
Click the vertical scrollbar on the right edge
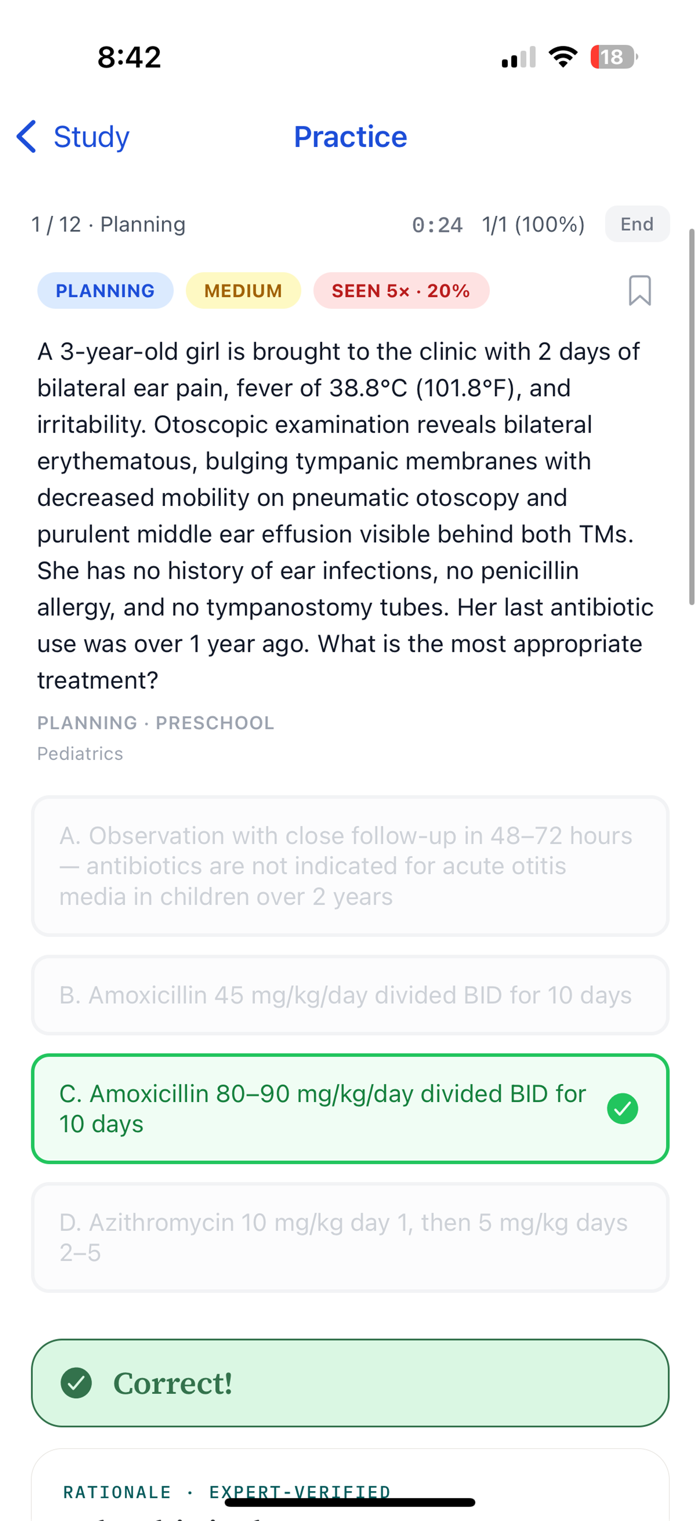click(x=691, y=417)
